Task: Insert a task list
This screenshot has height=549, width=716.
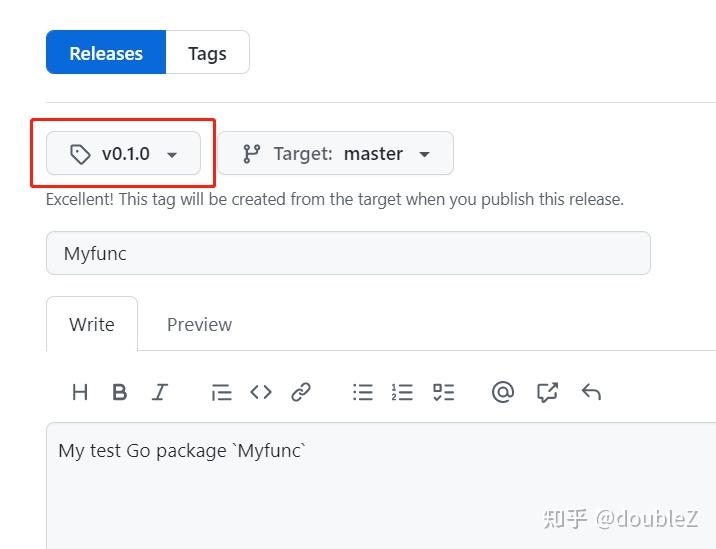Action: (x=443, y=392)
